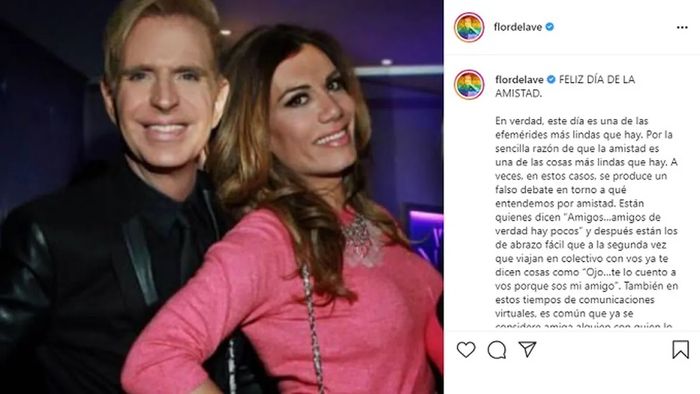This screenshot has width=700, height=394.
Task: Click the verified badge beside the caption username
Action: click(551, 79)
